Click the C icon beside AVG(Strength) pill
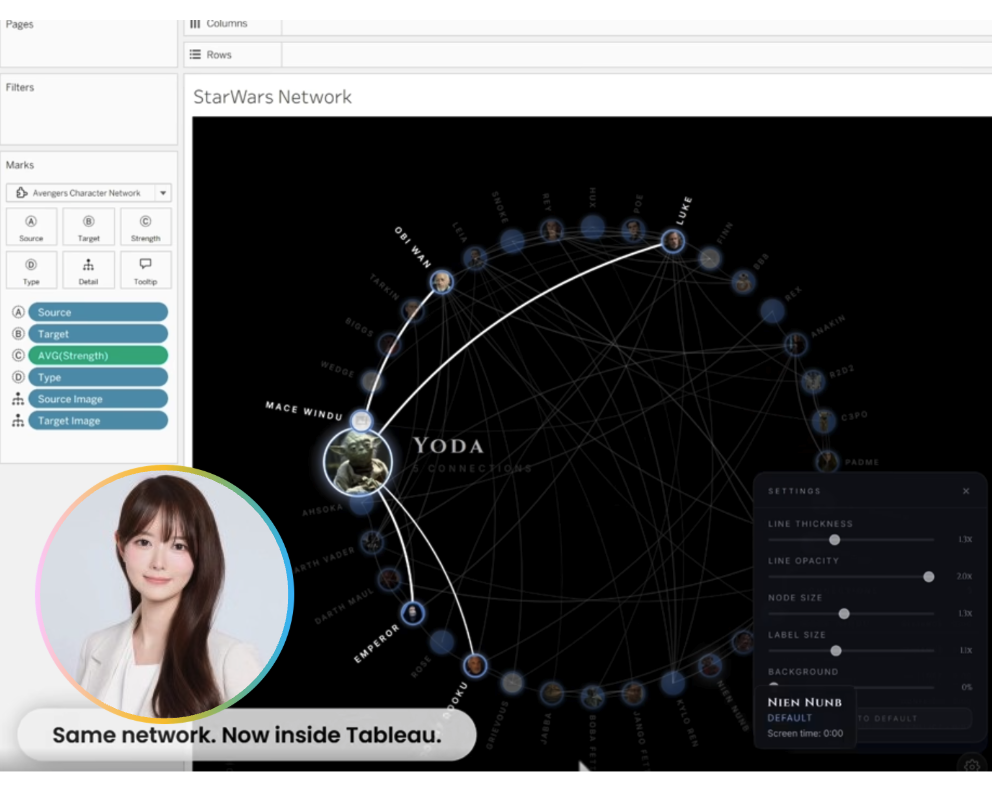 pos(18,356)
